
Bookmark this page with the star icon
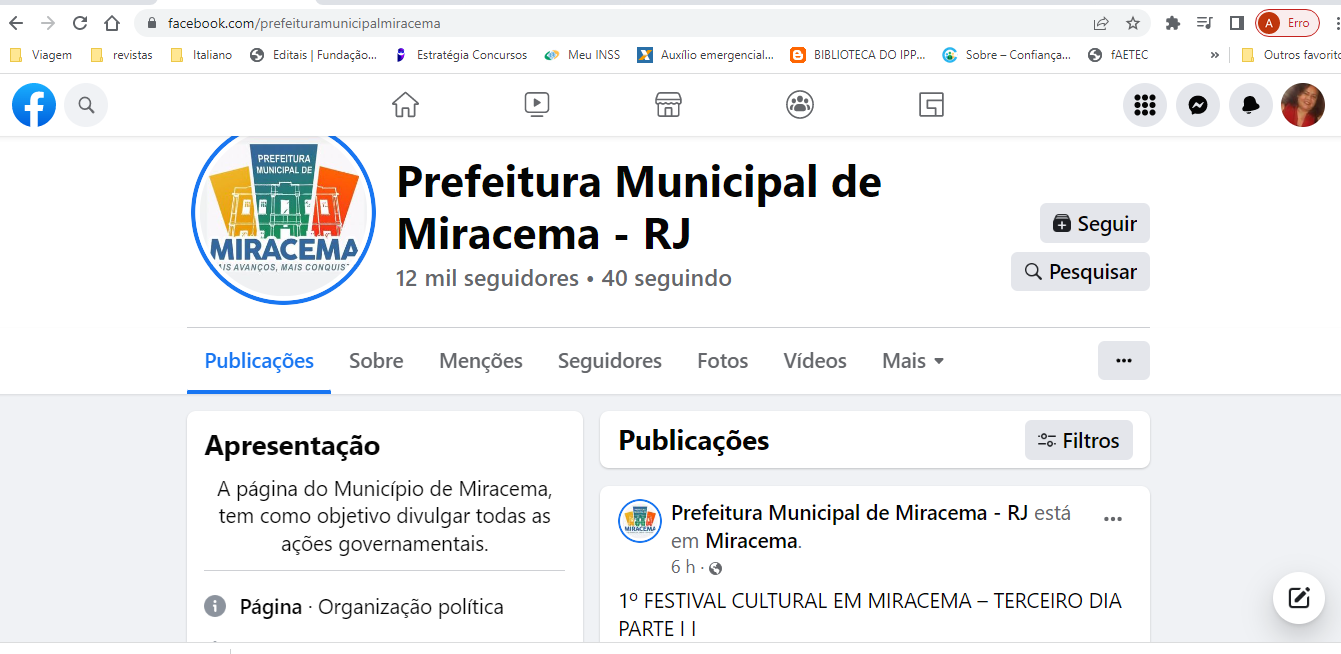click(x=1133, y=23)
